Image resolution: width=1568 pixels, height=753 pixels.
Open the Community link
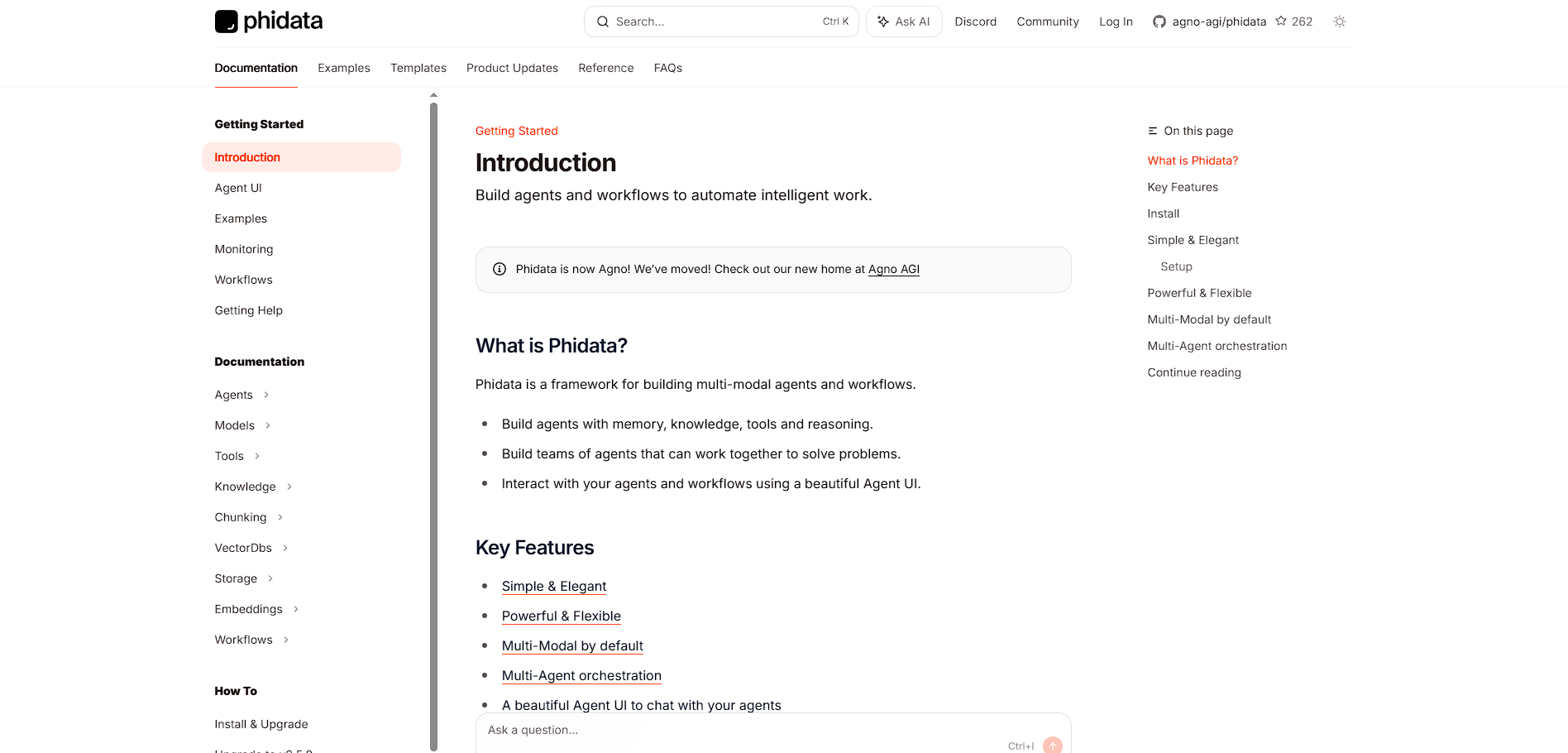coord(1048,22)
